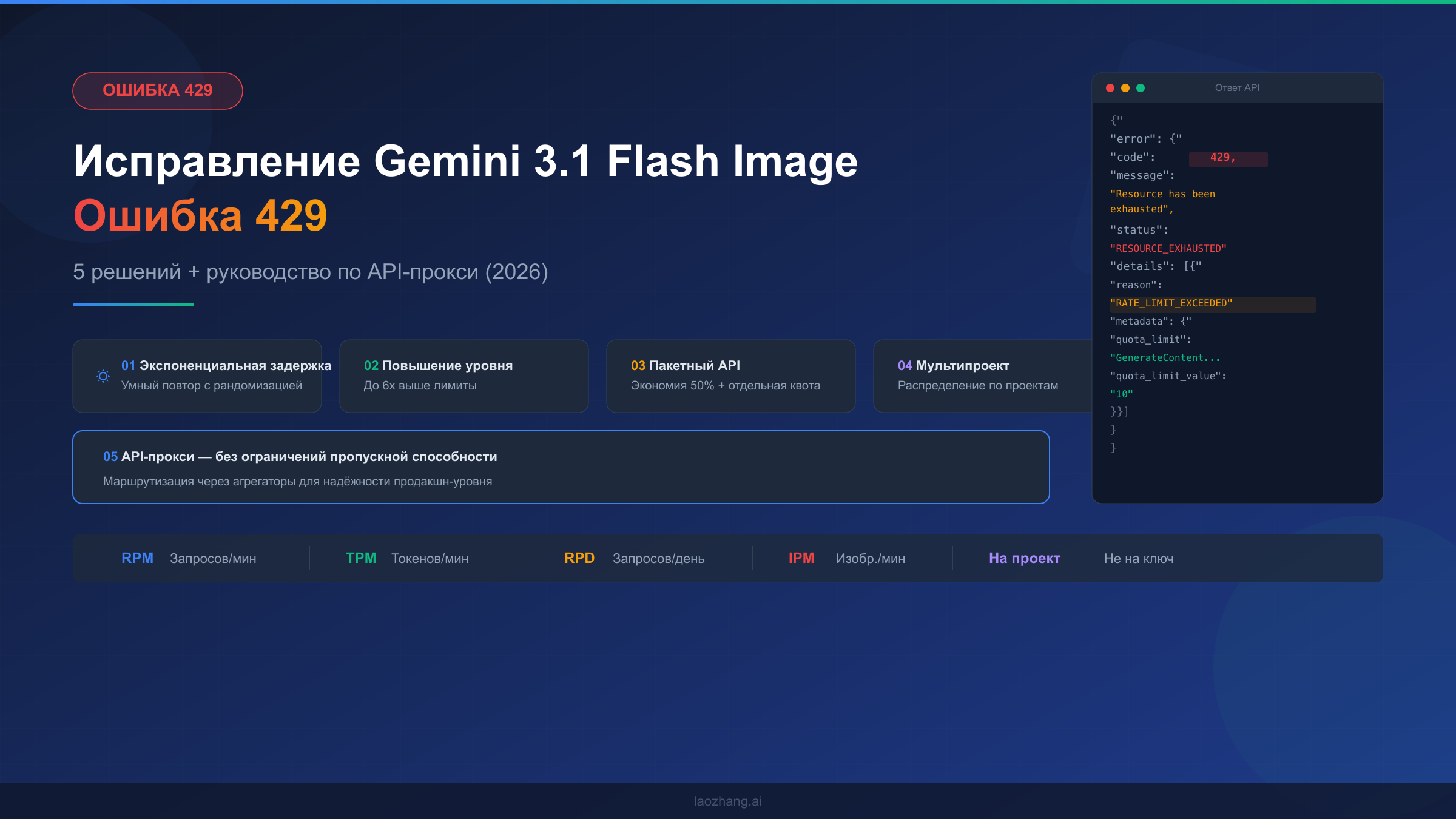Toggle the 'На проект' quota option
Screen dimensions: 1456x819
(1025, 558)
